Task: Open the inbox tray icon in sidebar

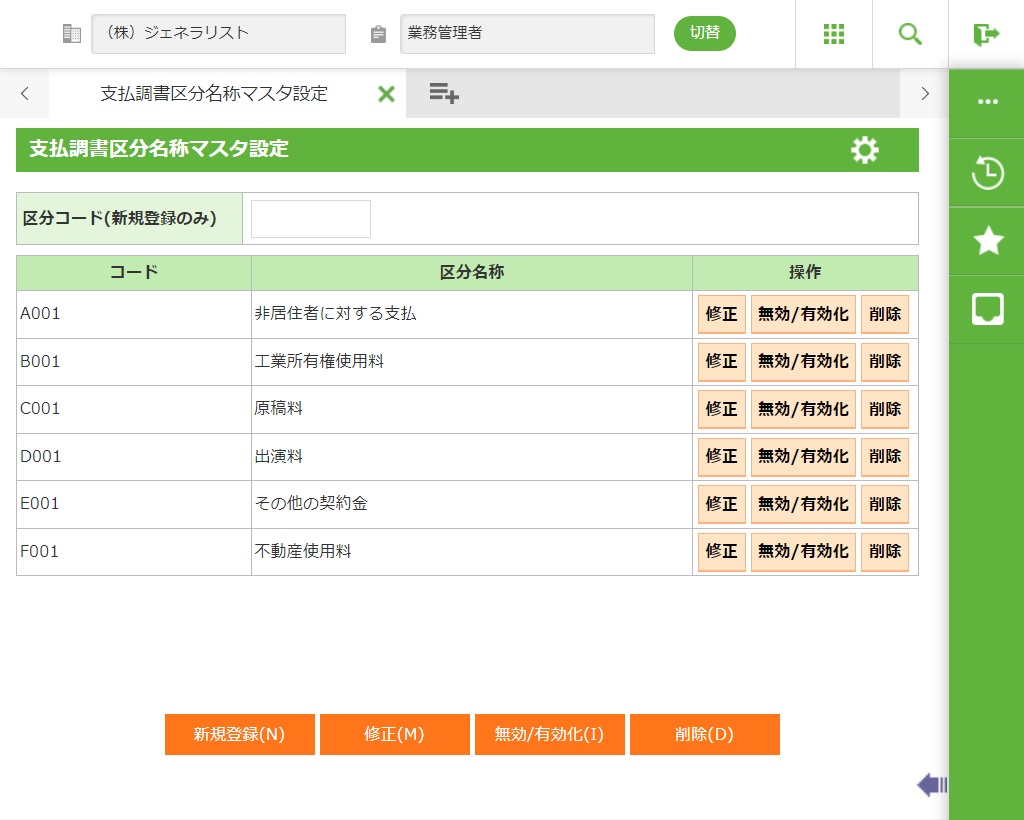Action: coord(987,309)
